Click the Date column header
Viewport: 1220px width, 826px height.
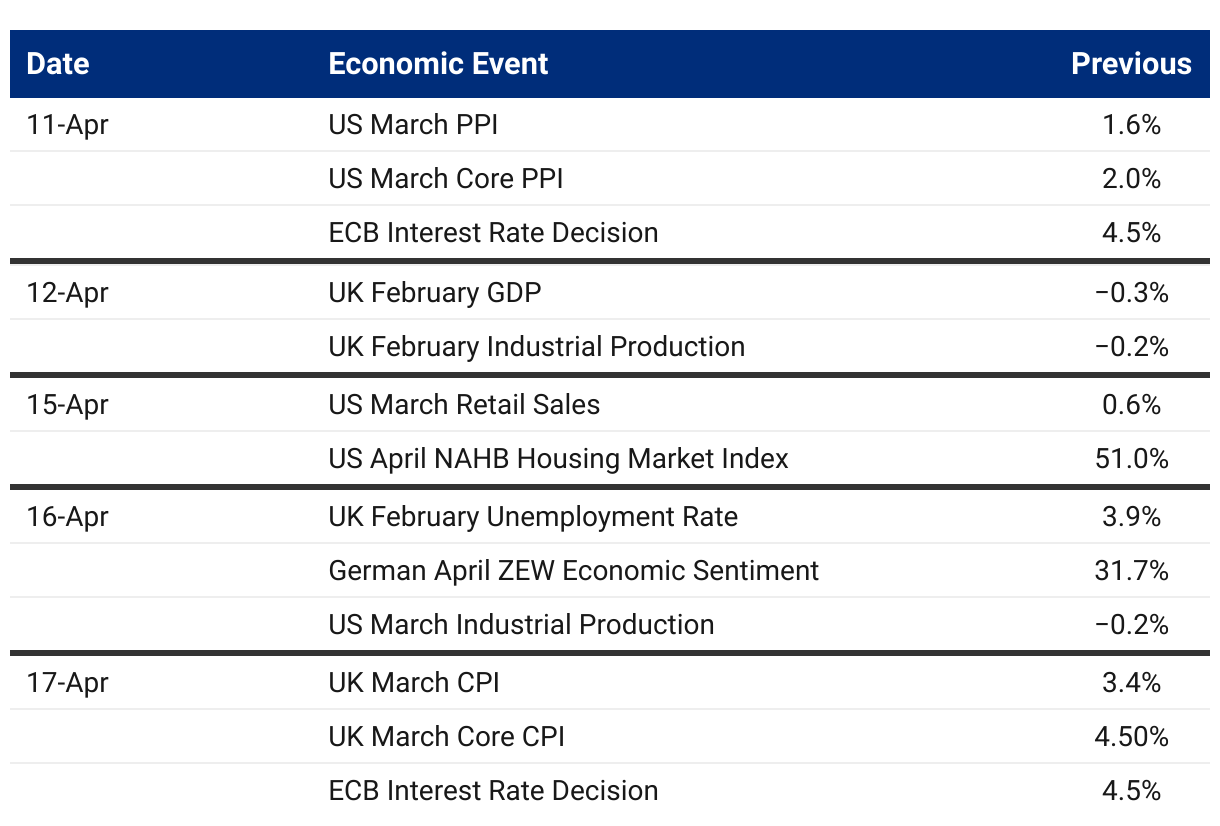(x=58, y=64)
